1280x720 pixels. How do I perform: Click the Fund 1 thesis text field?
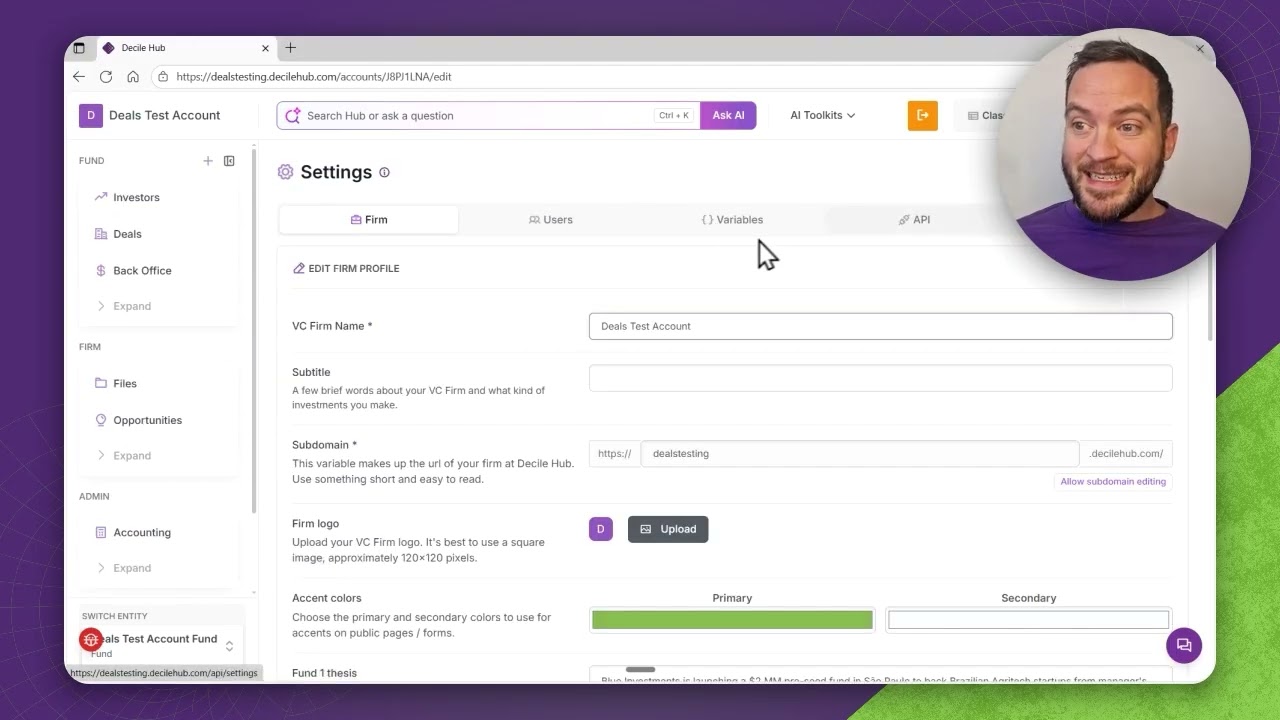coord(880,675)
